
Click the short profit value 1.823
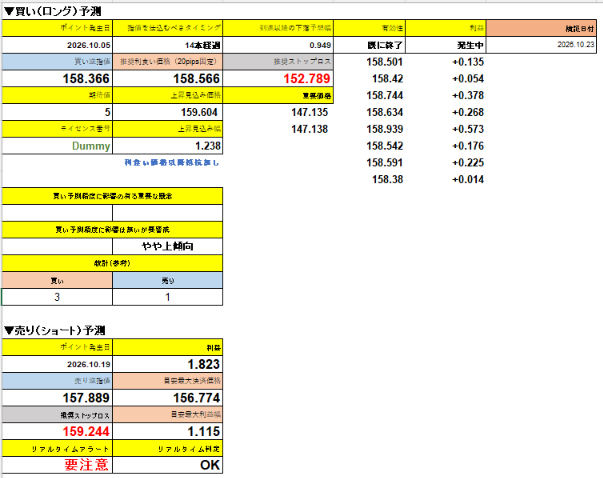click(168, 364)
